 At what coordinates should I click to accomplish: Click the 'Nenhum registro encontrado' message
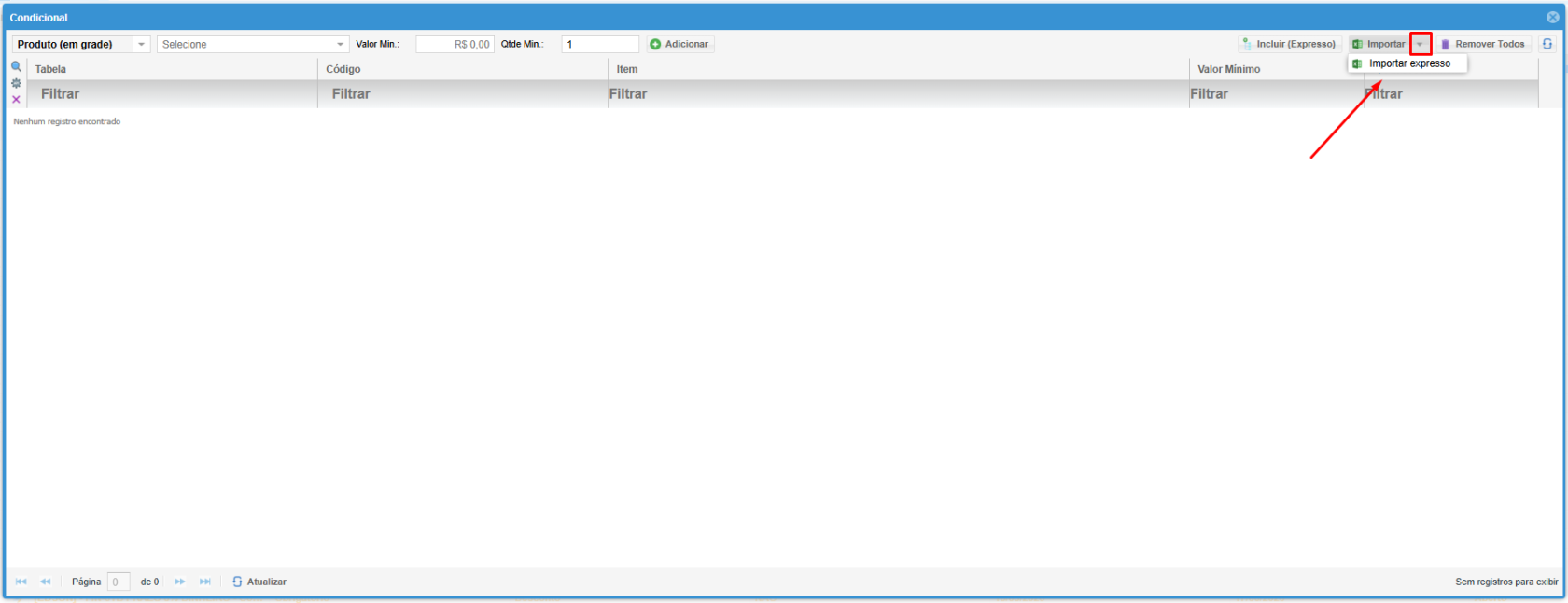coord(67,121)
